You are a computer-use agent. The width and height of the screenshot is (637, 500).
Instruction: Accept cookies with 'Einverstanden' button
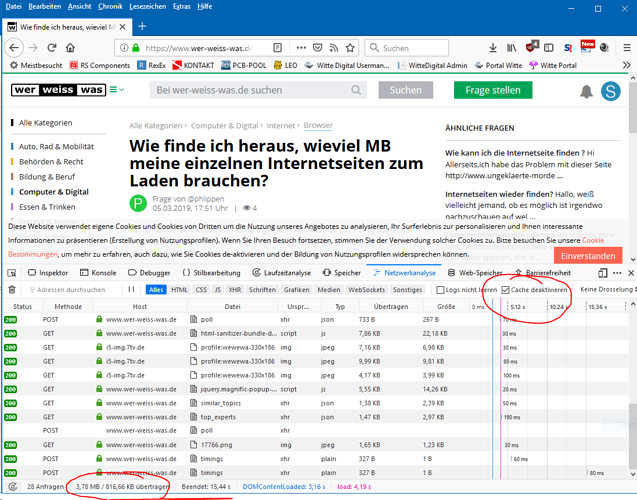click(x=588, y=256)
